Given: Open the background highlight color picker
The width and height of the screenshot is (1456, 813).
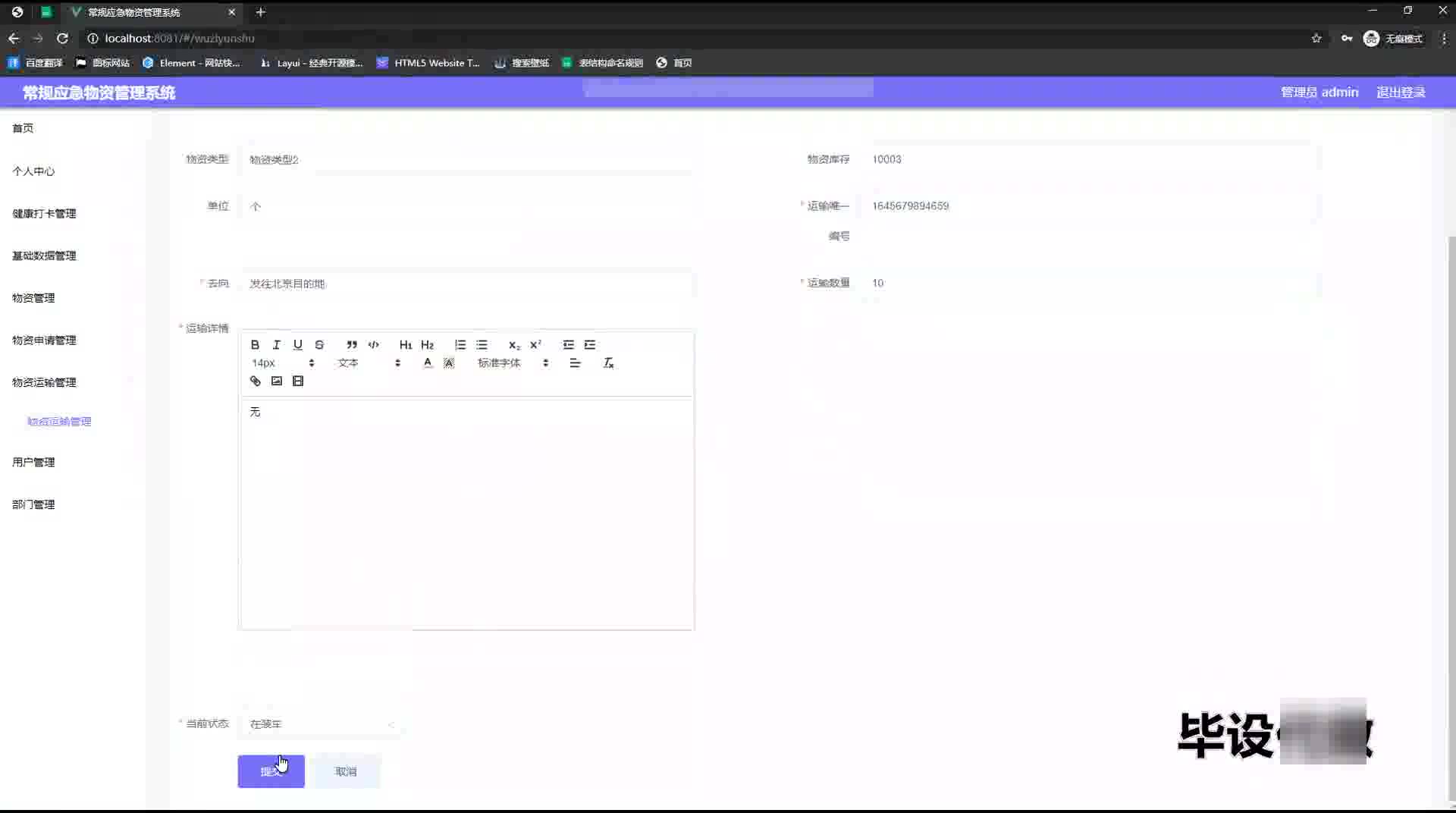Looking at the screenshot, I should point(449,363).
